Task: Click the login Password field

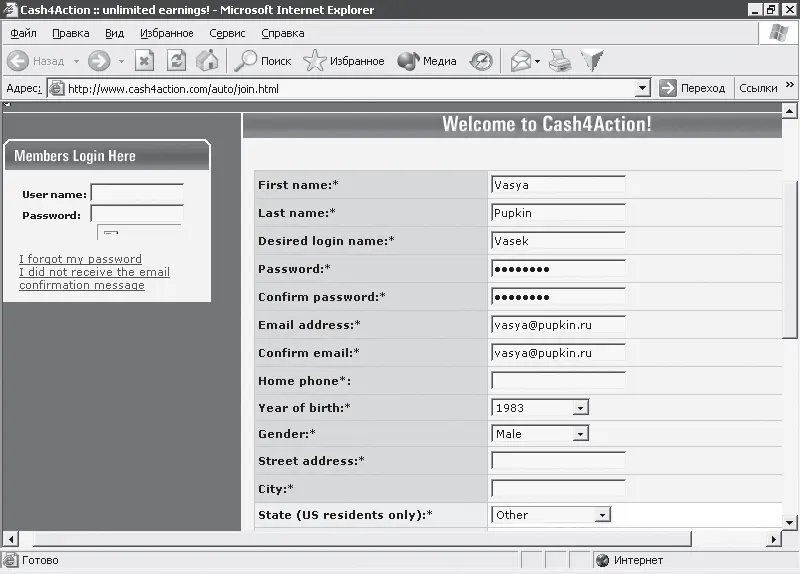Action: pos(137,213)
